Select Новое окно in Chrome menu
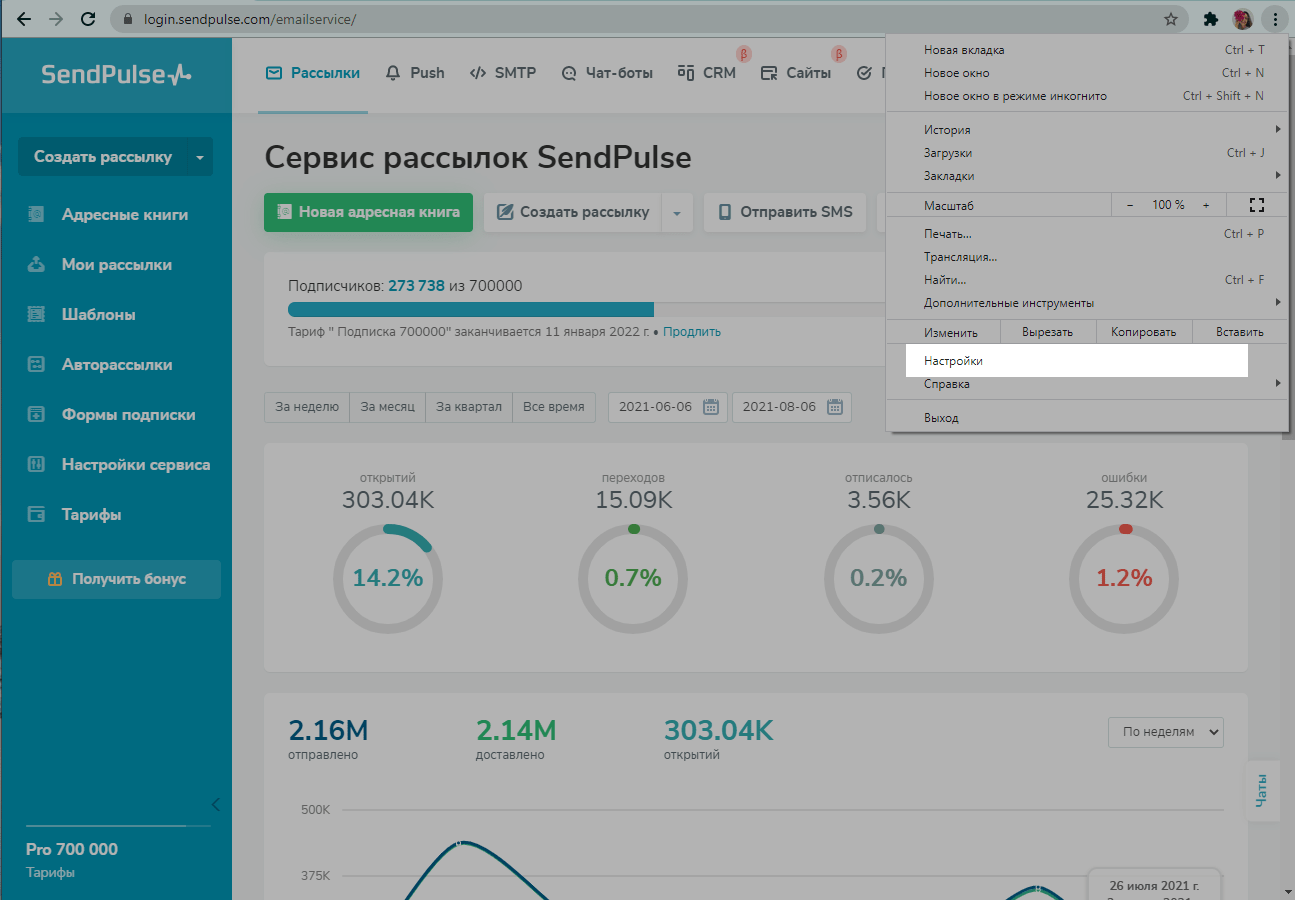This screenshot has height=900, width=1295. (1086, 73)
